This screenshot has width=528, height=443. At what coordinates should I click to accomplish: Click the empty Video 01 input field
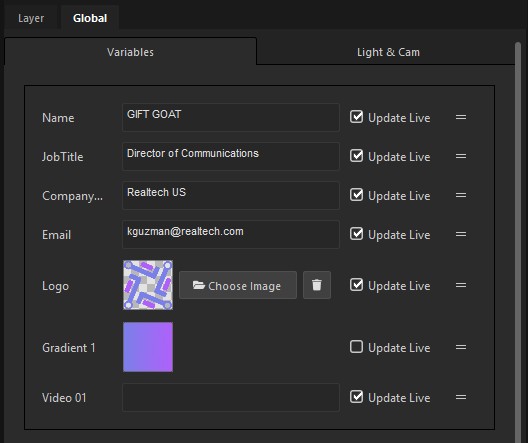point(231,397)
